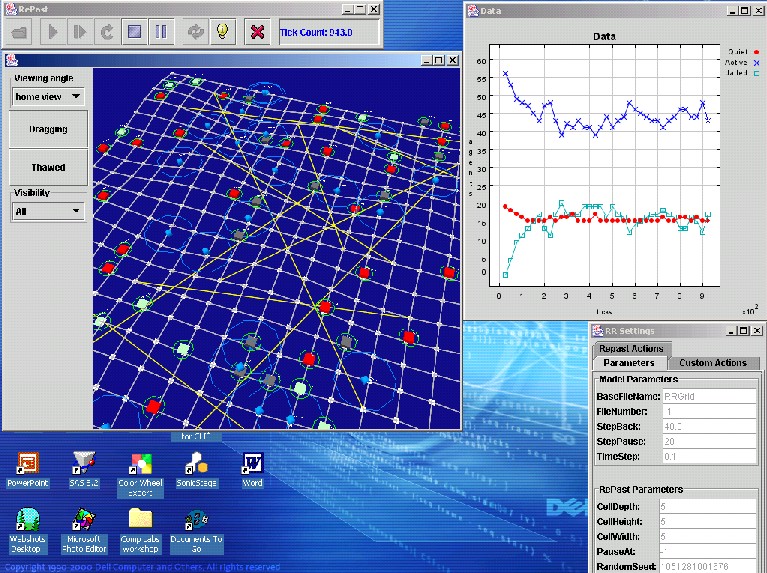The height and width of the screenshot is (573, 767).
Task: Pause the simulation
Action: pyautogui.click(x=161, y=32)
